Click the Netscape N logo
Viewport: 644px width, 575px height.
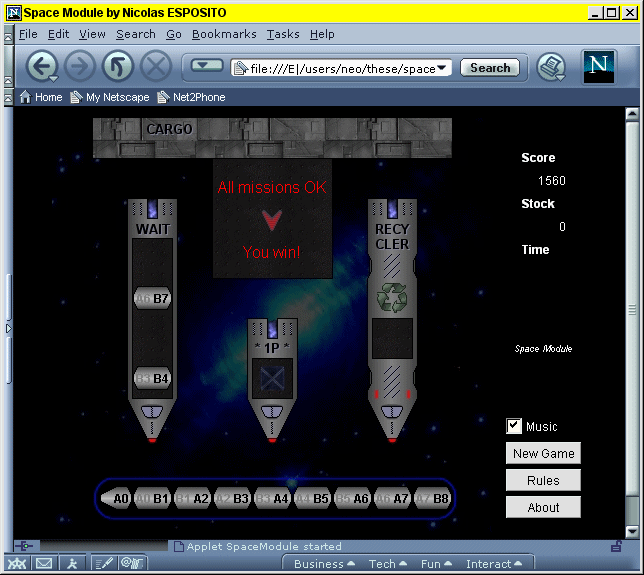point(599,66)
